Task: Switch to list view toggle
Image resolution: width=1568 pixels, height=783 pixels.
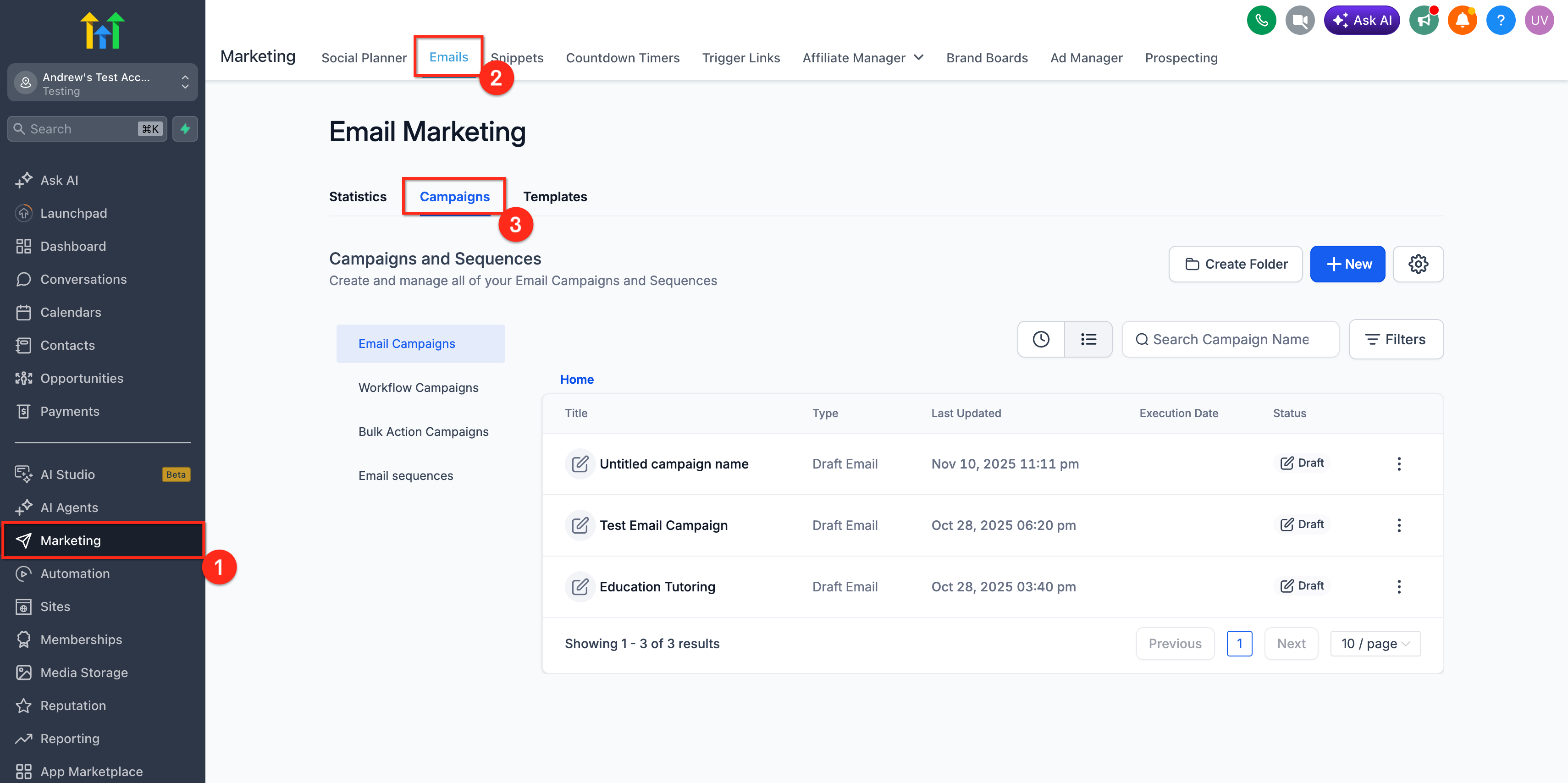Action: (x=1088, y=340)
